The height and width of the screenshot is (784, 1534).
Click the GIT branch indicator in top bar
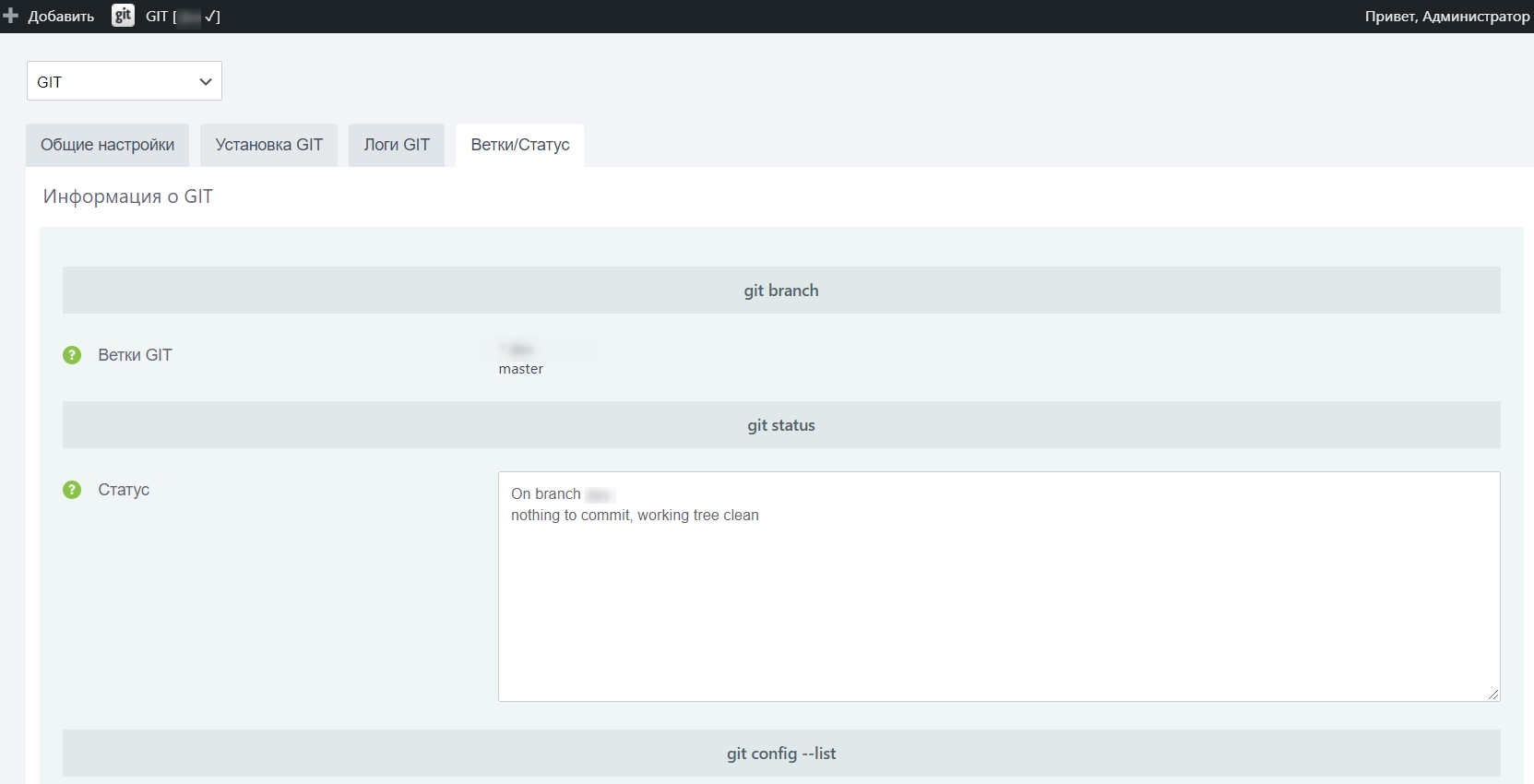coord(183,17)
